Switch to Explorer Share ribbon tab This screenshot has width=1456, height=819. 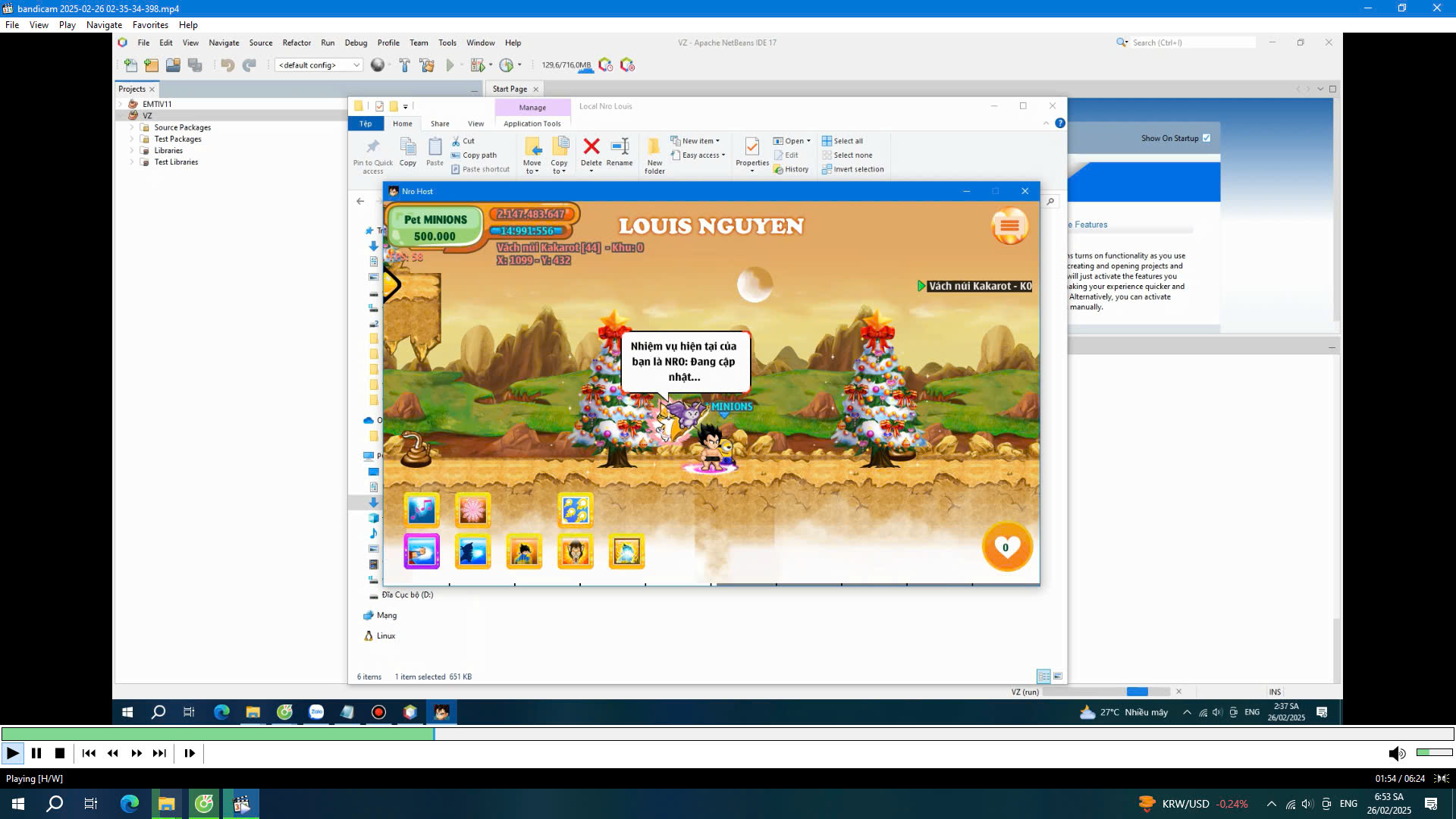[440, 124]
